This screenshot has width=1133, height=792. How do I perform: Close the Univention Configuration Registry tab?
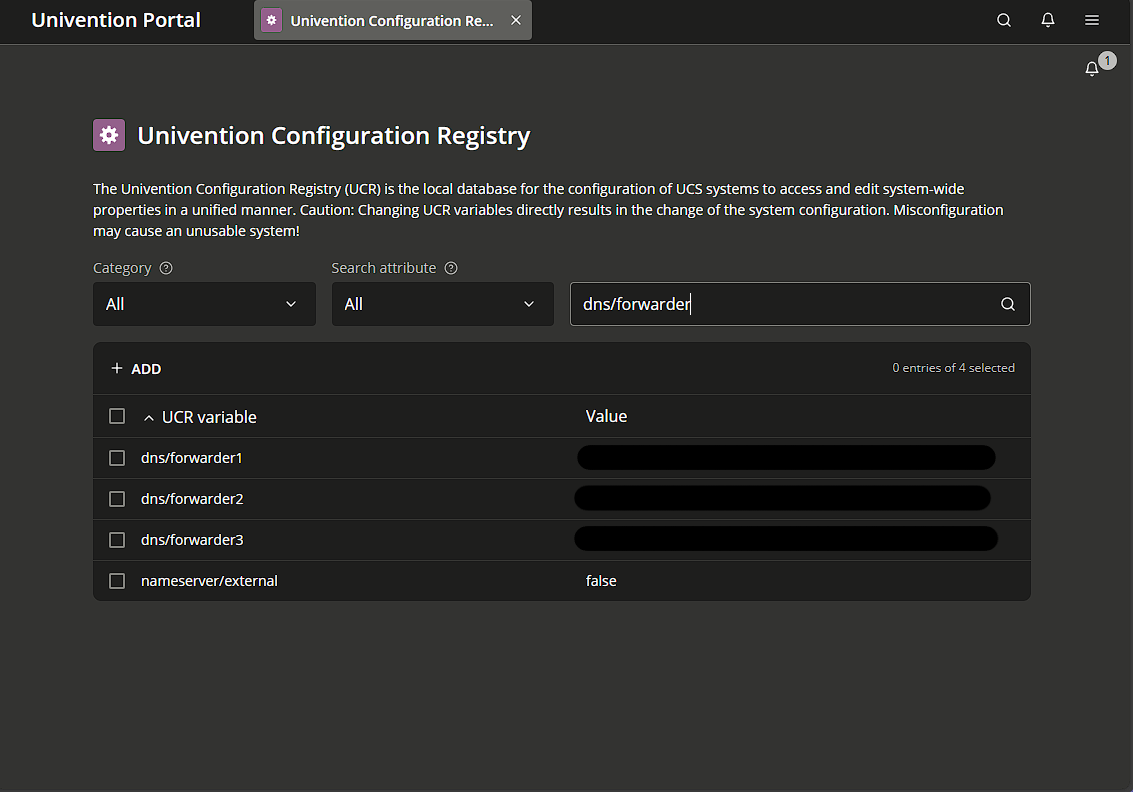516,20
